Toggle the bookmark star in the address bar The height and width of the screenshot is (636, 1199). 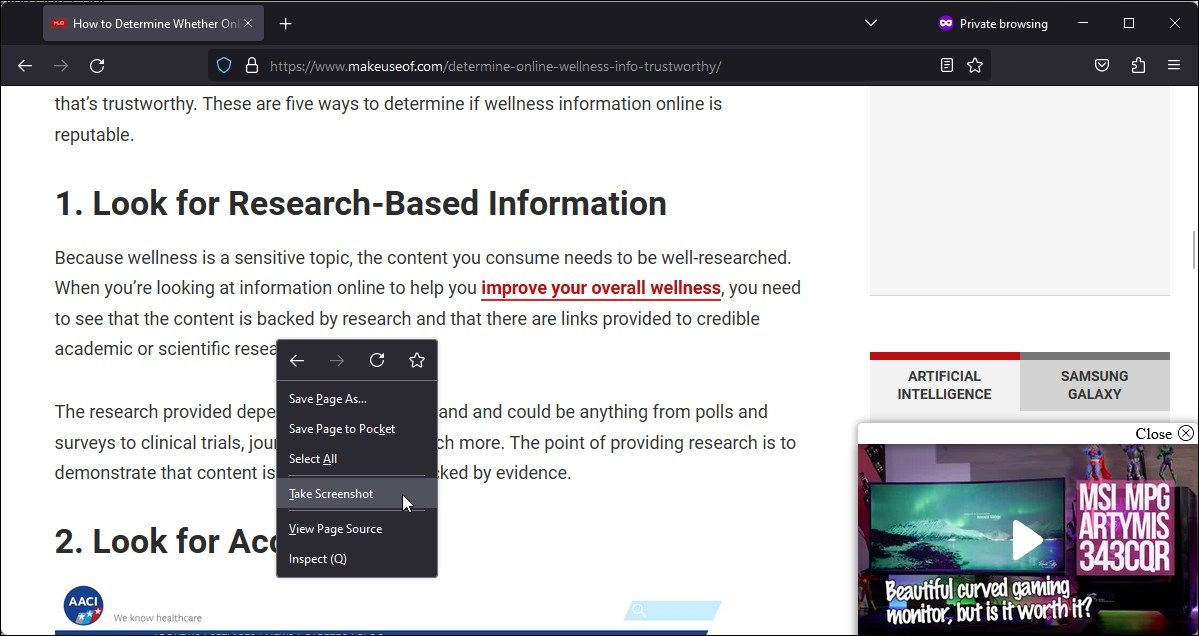[x=974, y=64]
